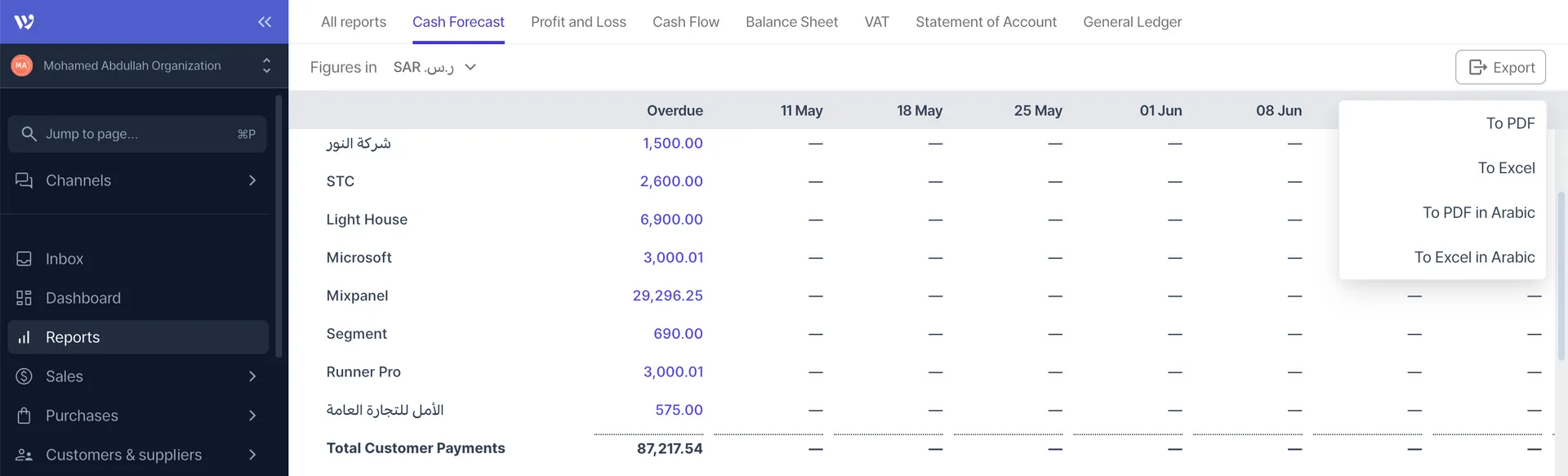Image resolution: width=1568 pixels, height=476 pixels.
Task: Open the SAR currency dropdown
Action: (x=434, y=67)
